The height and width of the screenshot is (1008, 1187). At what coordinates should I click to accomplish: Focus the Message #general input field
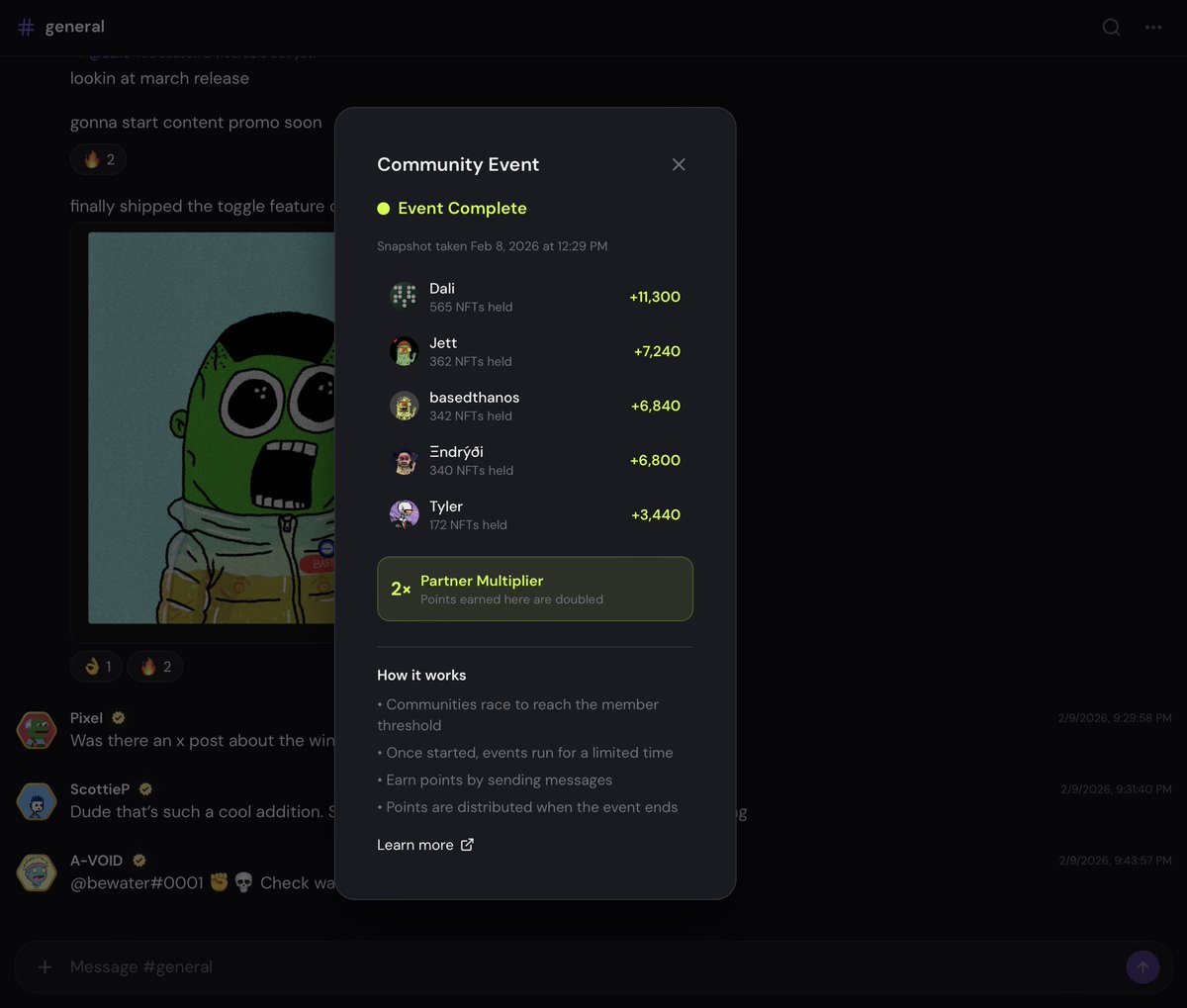pos(593,966)
